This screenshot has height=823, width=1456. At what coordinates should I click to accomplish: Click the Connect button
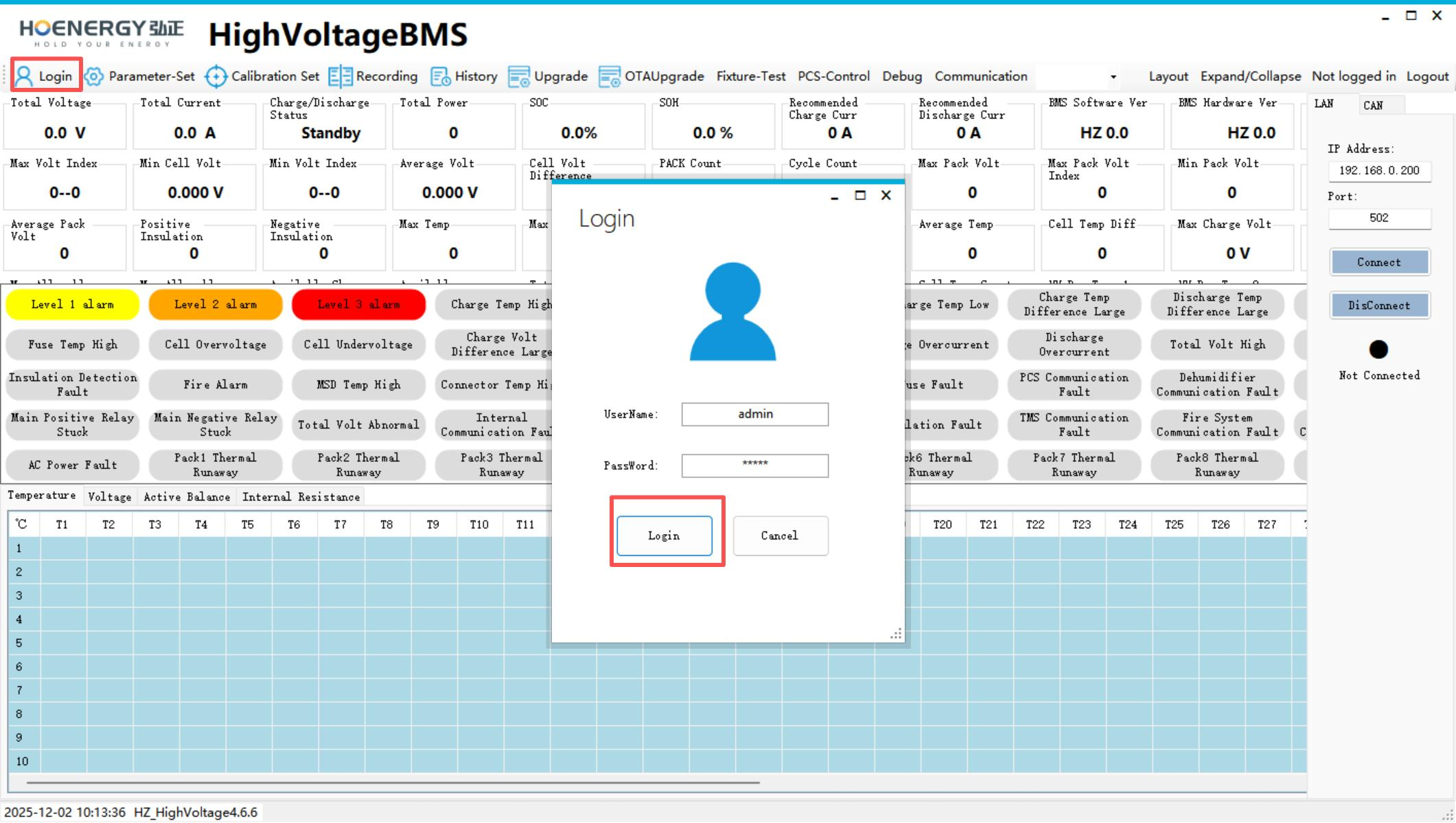pos(1379,262)
